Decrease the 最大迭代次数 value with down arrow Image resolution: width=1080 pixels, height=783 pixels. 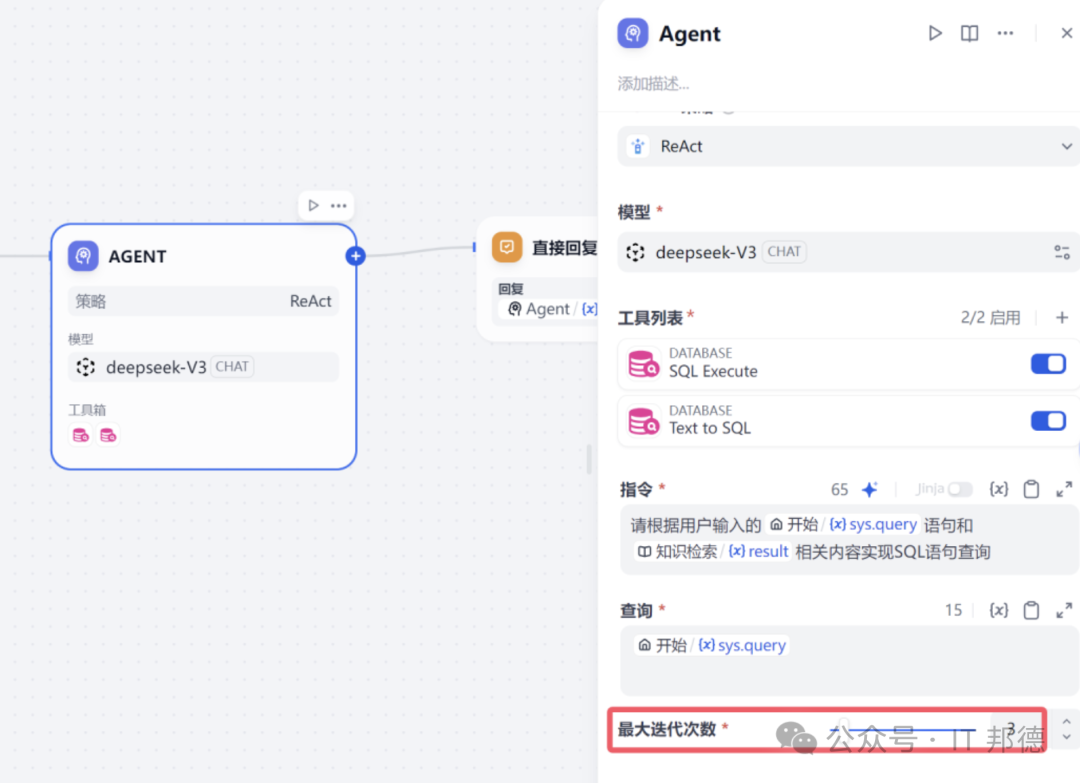click(1066, 737)
